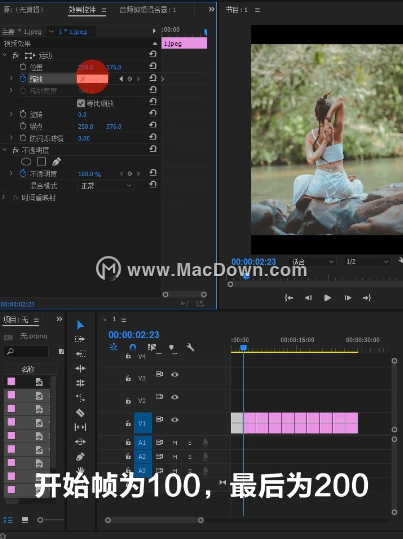Go to in point
This screenshot has height=539, width=403.
(x=288, y=298)
